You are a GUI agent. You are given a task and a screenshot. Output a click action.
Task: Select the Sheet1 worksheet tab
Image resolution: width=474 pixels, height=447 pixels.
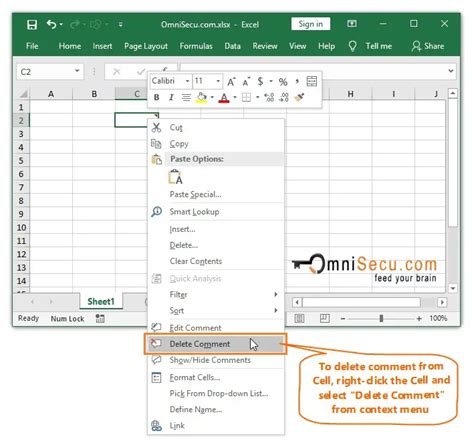coord(101,301)
